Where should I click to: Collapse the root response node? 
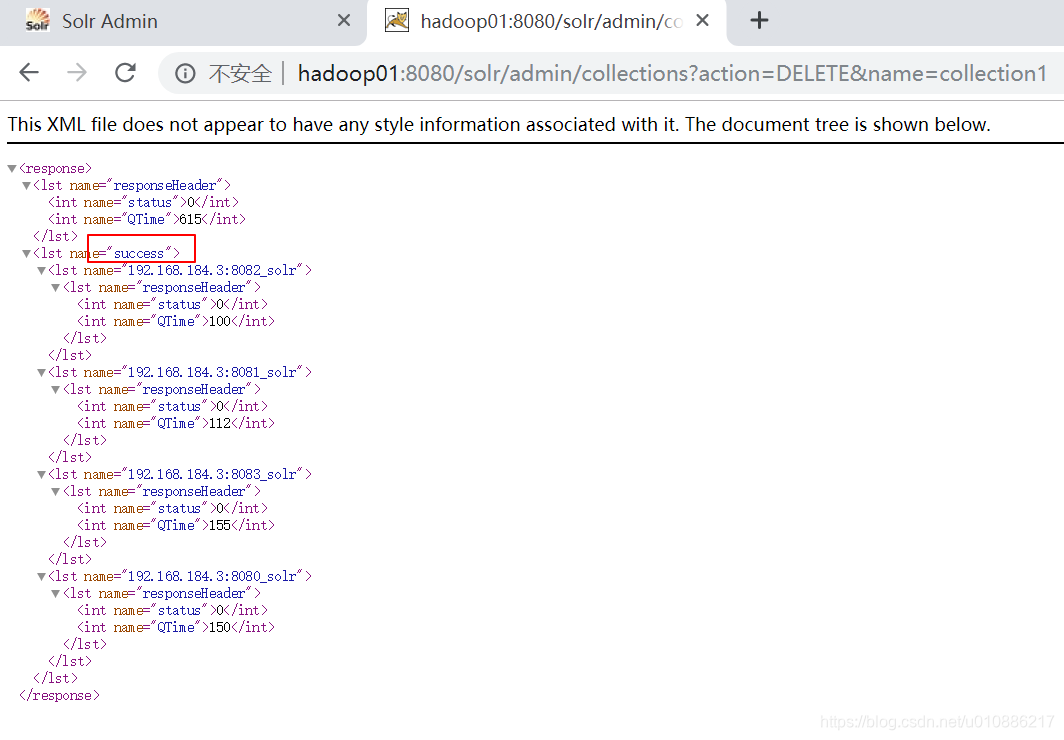[x=12, y=168]
